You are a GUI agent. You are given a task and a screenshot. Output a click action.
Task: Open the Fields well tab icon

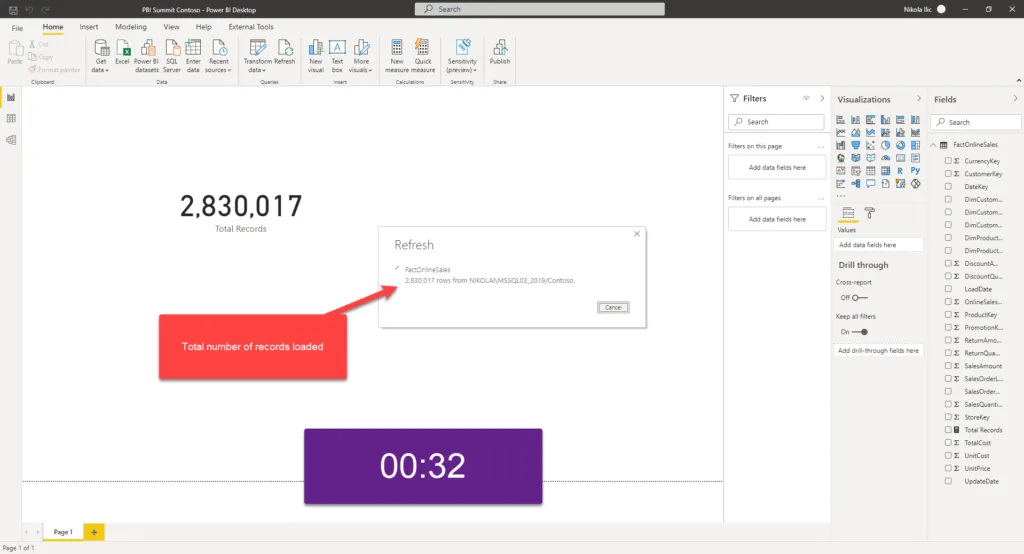[848, 213]
